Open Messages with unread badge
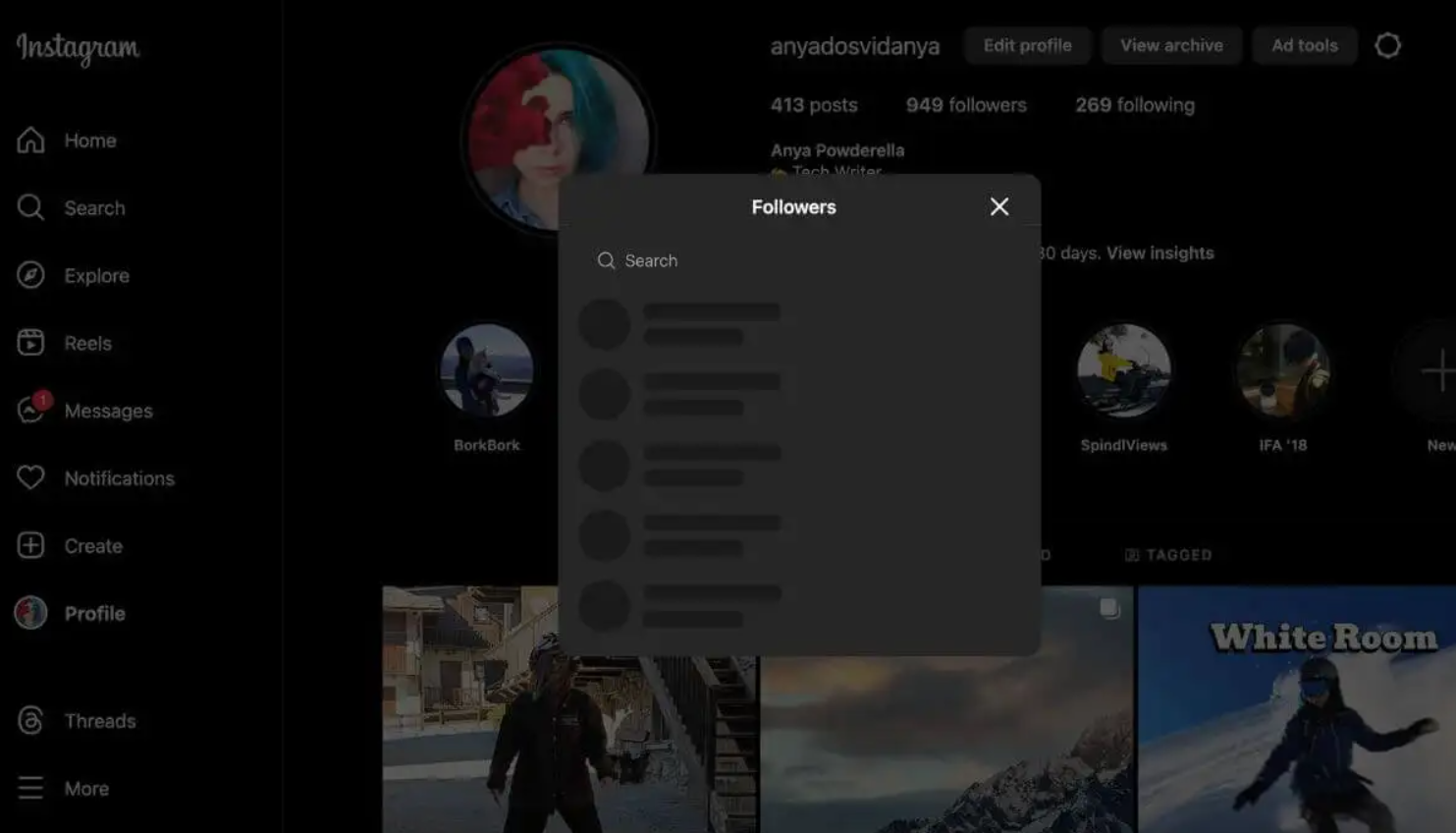This screenshot has height=833, width=1456. [x=30, y=410]
